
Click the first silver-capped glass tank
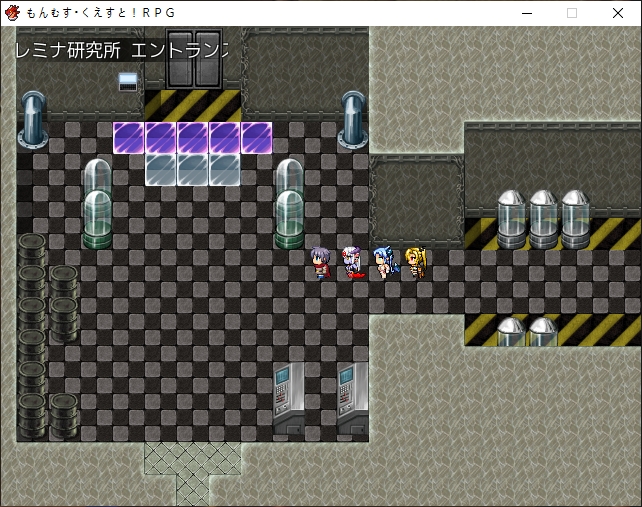(x=511, y=220)
